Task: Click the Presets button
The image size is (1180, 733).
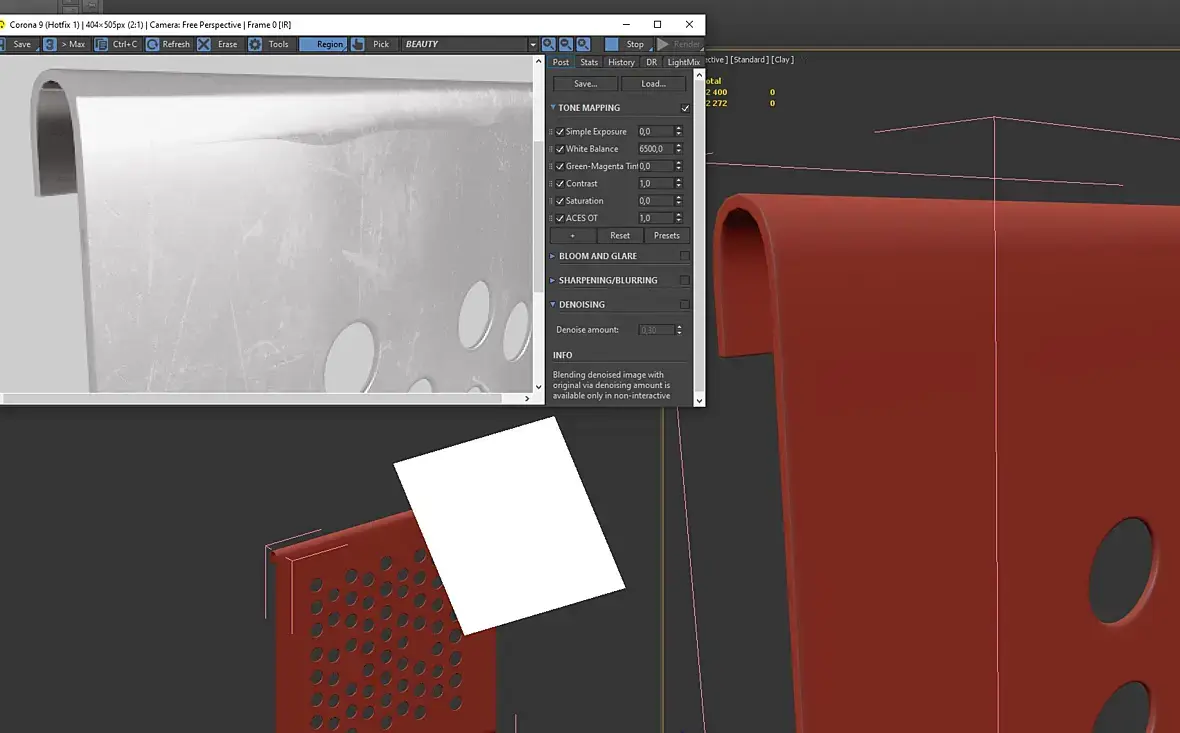Action: [x=666, y=236]
